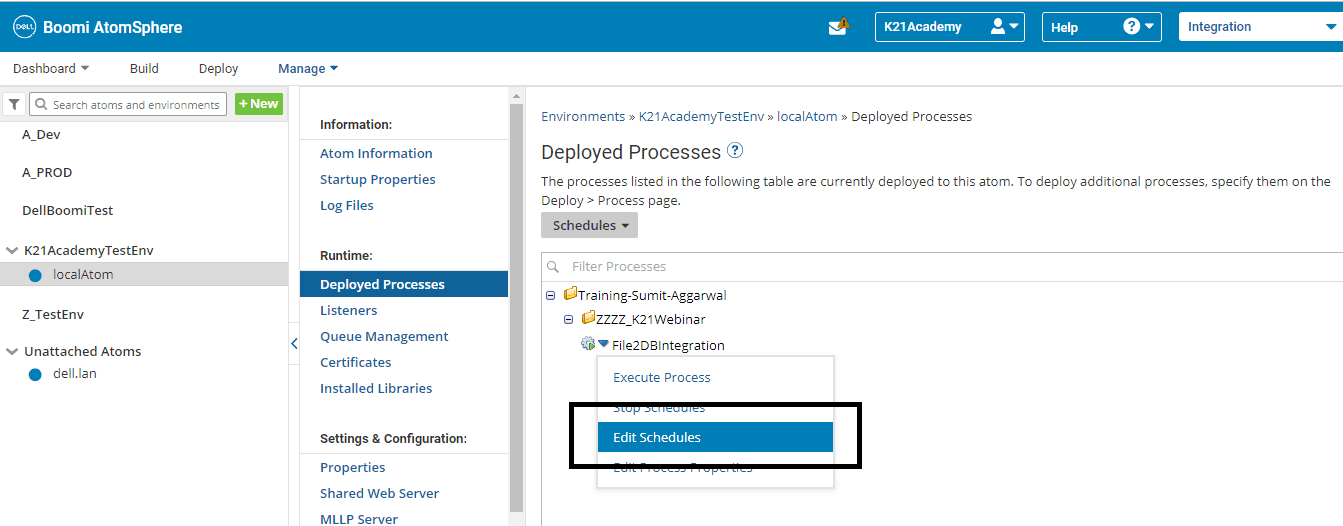Viewport: 1343px width, 526px height.
Task: Open the MLLP Server link
Action: point(359,519)
